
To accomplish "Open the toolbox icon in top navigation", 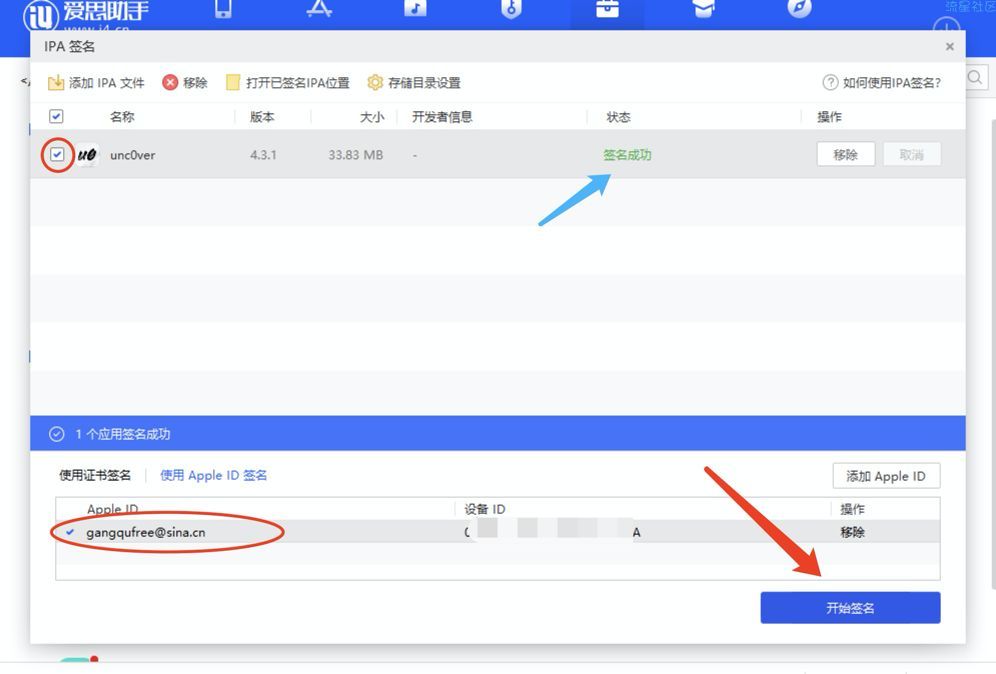I will (x=607, y=8).
